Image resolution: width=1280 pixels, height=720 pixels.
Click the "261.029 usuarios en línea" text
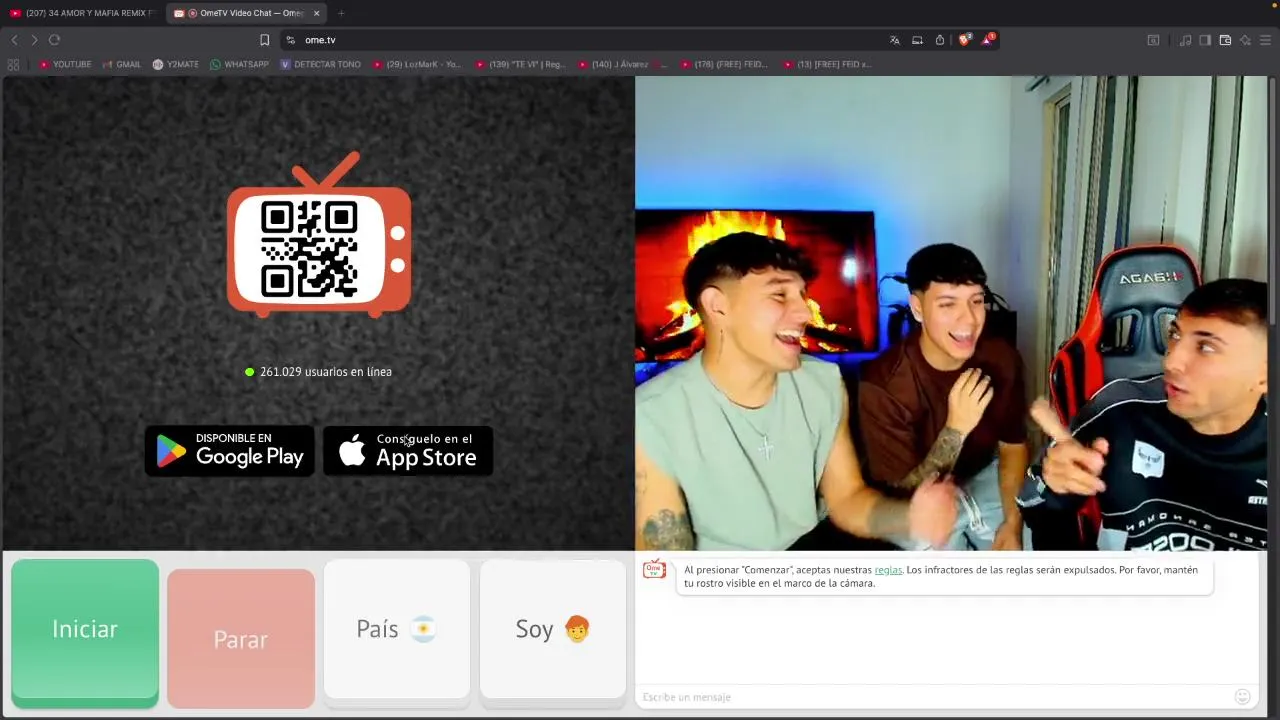(x=326, y=372)
